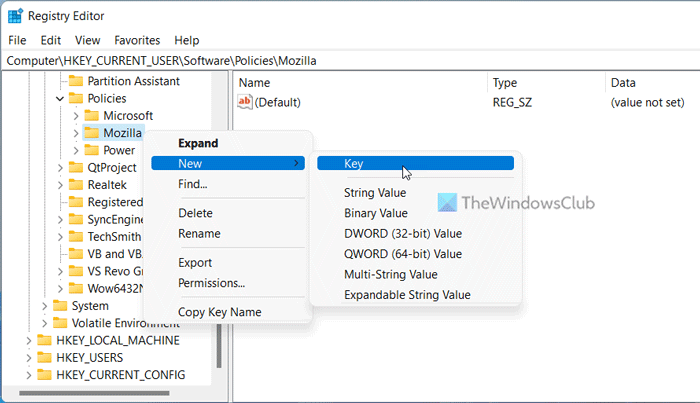The height and width of the screenshot is (403, 700).
Task: Choose Expand in the context menu
Action: (228, 143)
